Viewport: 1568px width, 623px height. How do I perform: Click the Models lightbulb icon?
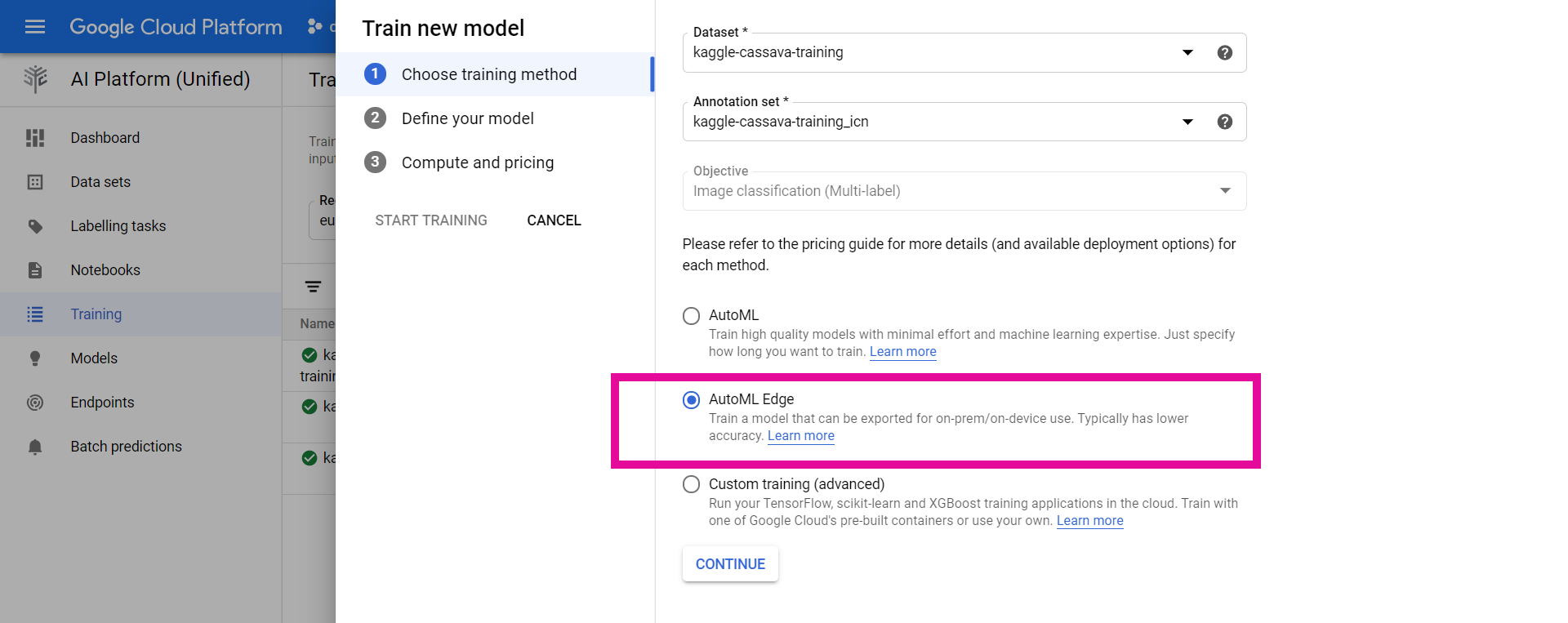pyautogui.click(x=35, y=358)
